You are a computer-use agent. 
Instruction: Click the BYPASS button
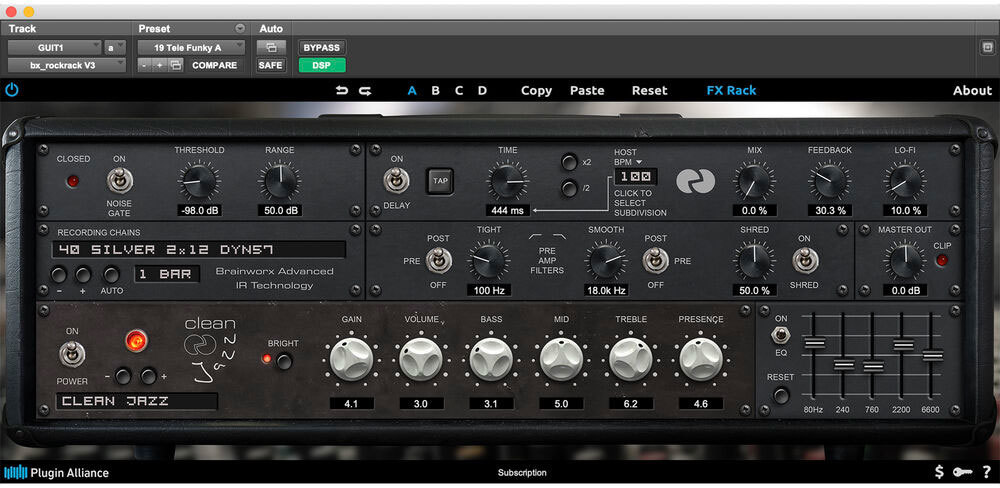pyautogui.click(x=321, y=47)
